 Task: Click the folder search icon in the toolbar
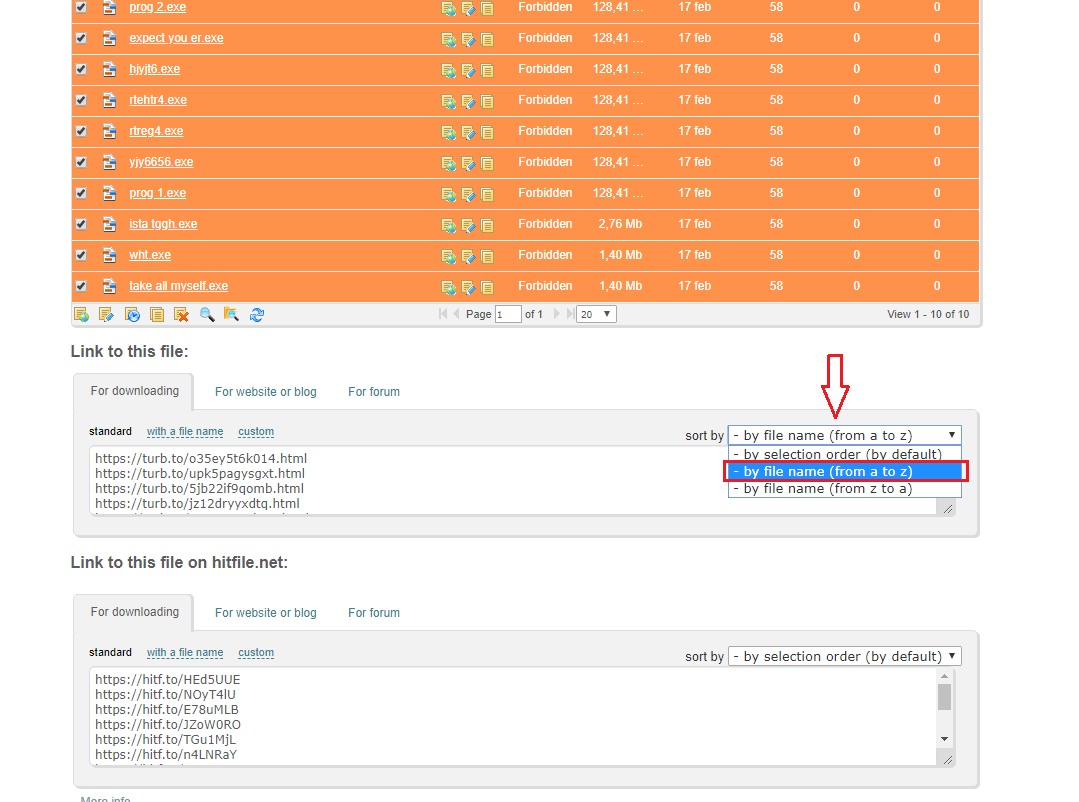[231, 315]
